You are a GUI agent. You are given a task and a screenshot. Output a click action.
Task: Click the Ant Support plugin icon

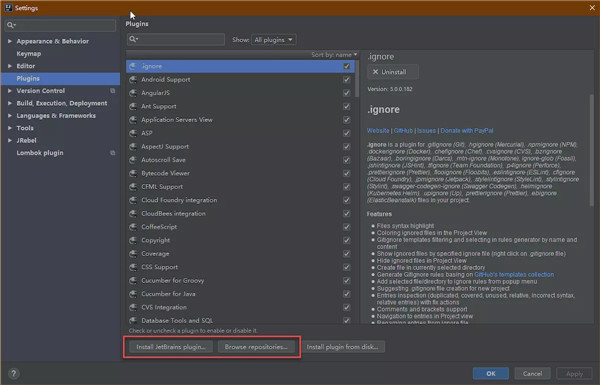[x=133, y=106]
